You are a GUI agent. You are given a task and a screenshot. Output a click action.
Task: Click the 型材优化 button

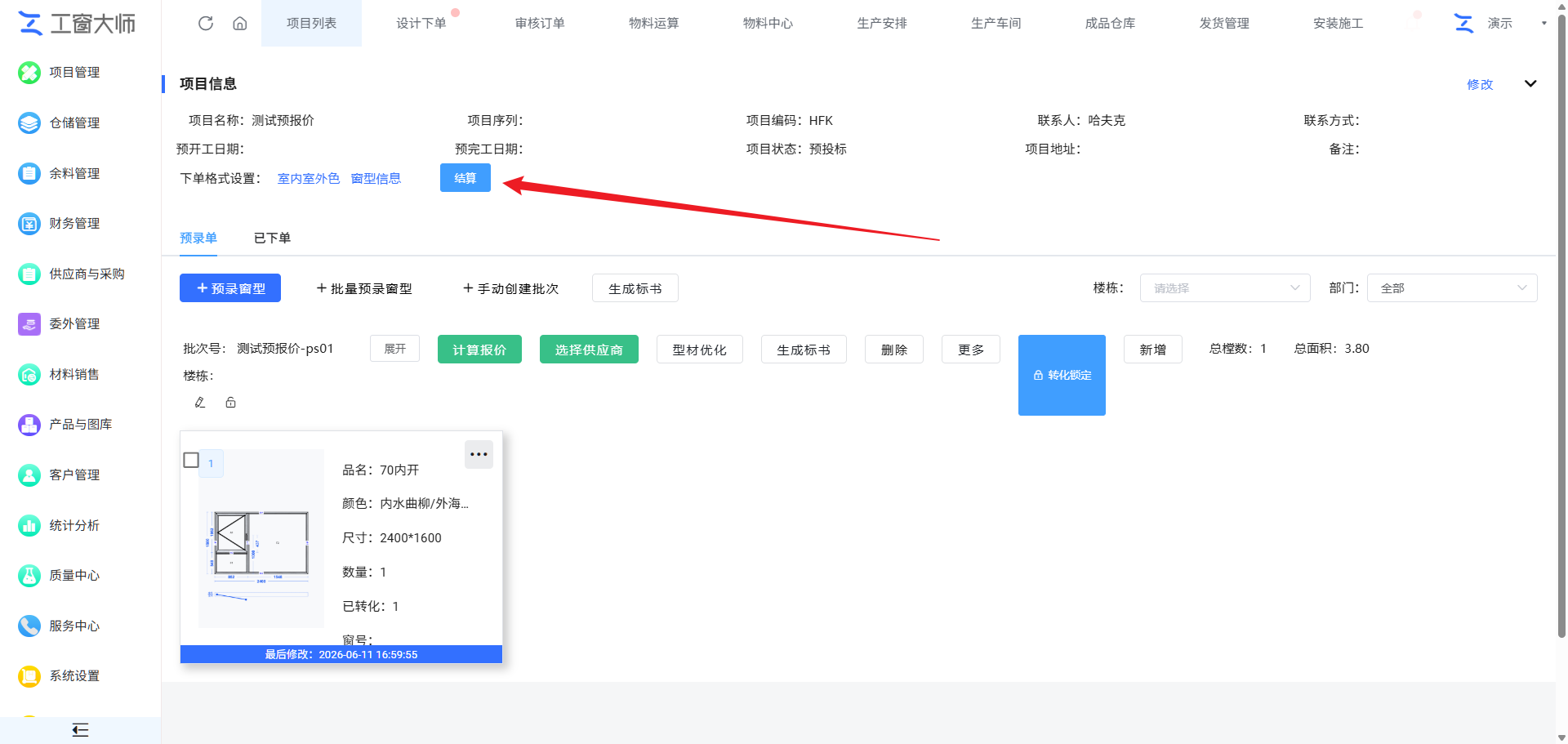[x=700, y=350]
